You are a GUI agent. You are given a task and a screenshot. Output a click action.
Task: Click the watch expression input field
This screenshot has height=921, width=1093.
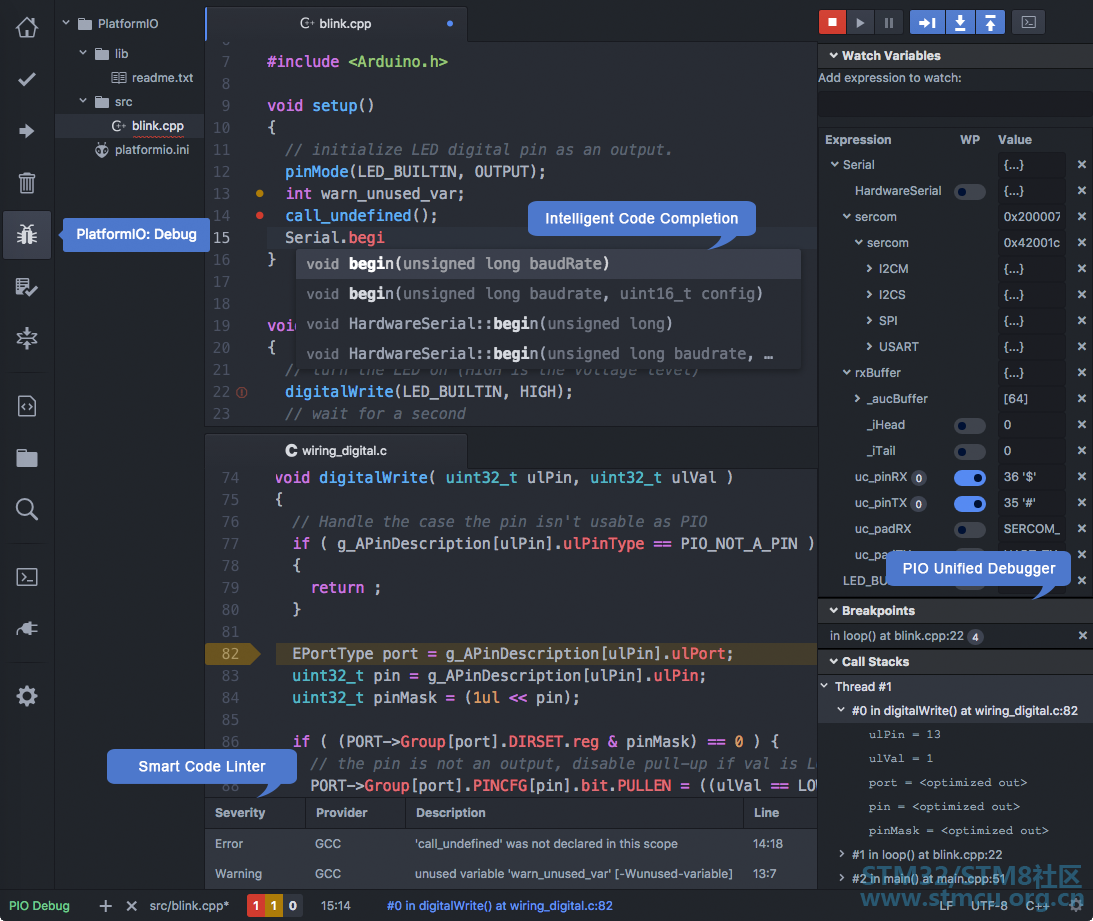[953, 104]
